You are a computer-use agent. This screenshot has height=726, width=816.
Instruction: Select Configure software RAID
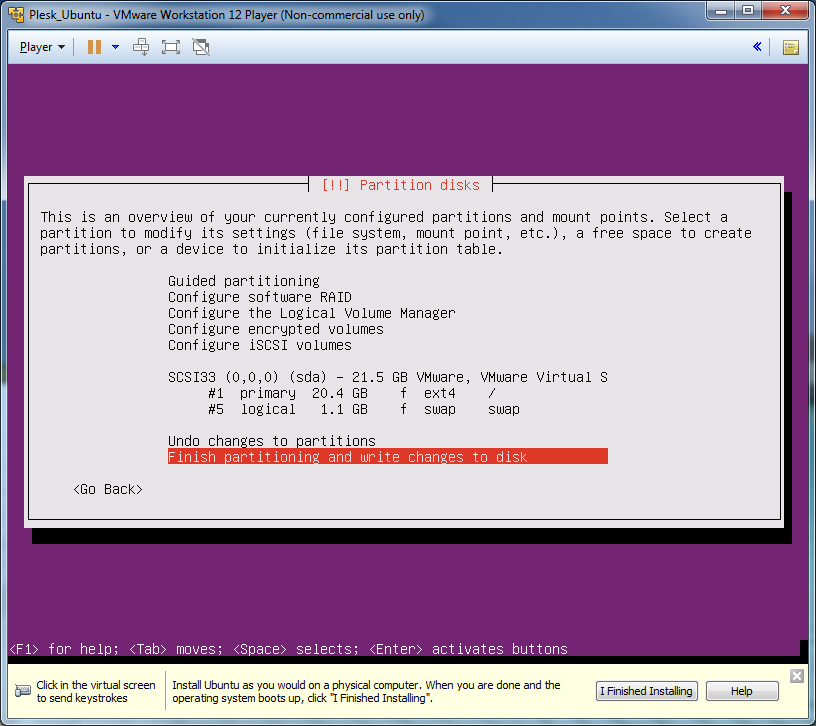(260, 297)
